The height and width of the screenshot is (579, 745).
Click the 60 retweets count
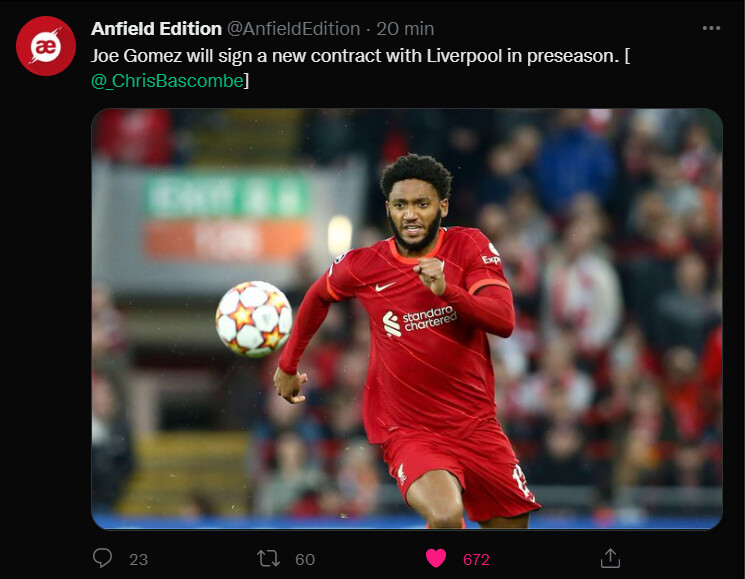305,560
